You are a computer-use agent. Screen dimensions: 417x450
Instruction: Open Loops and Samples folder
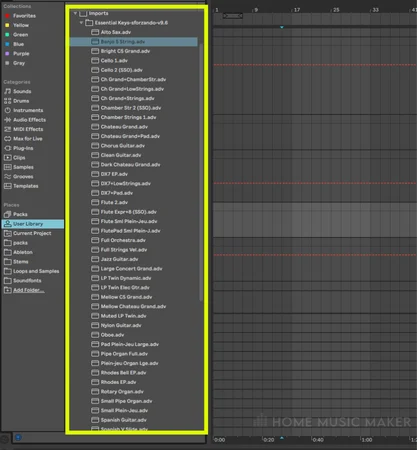36,271
